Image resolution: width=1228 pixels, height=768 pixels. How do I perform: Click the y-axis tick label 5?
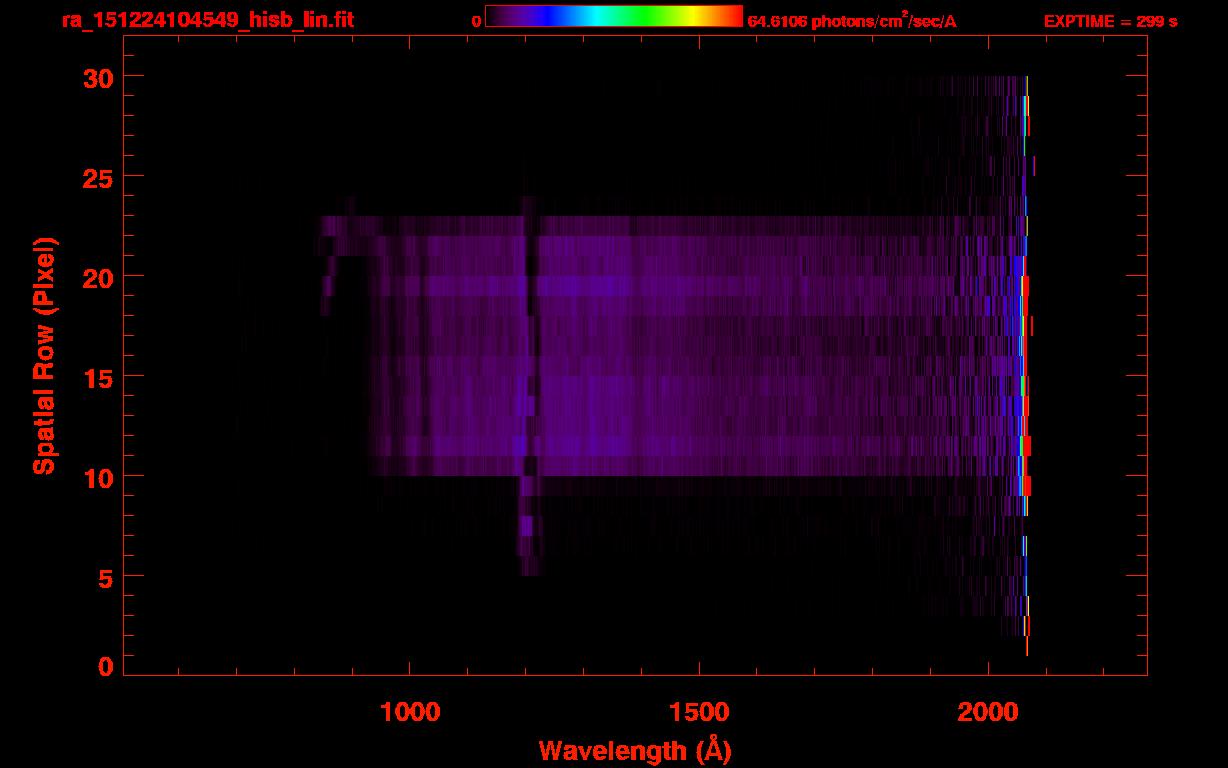[x=104, y=577]
